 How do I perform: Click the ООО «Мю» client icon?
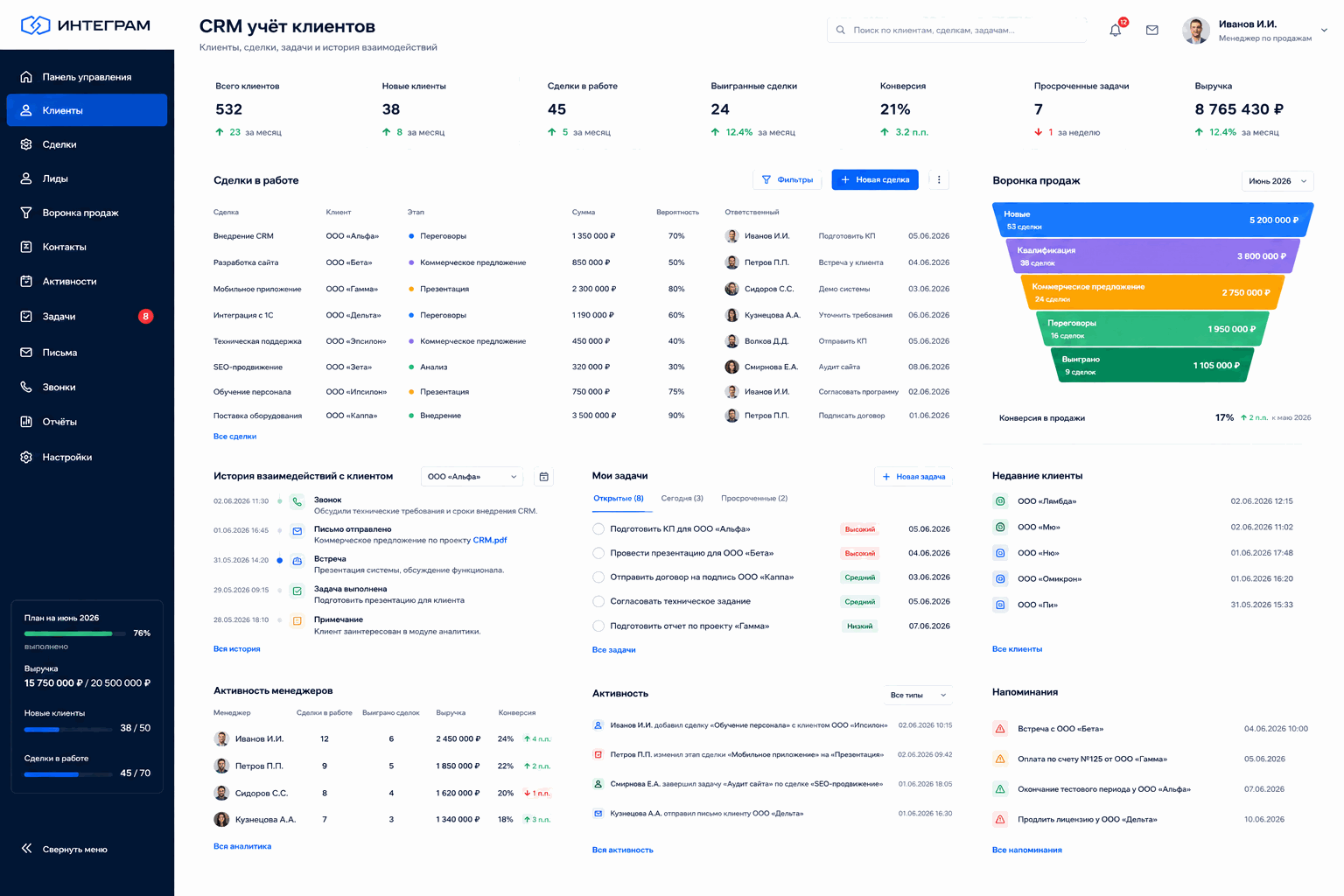point(1000,527)
